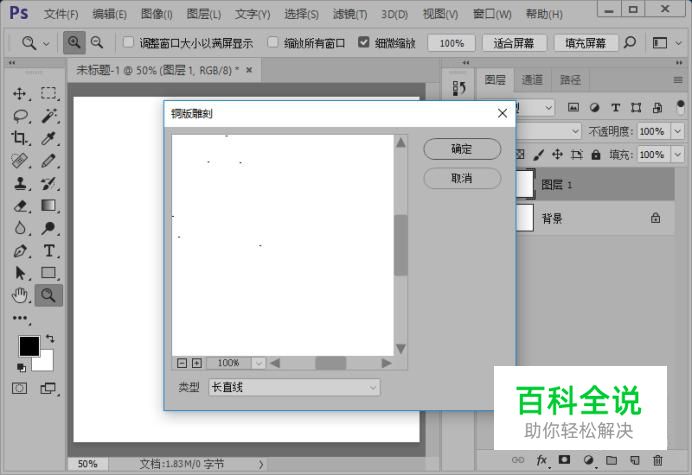Add a layer style fx
The height and width of the screenshot is (475, 692).
tap(542, 460)
